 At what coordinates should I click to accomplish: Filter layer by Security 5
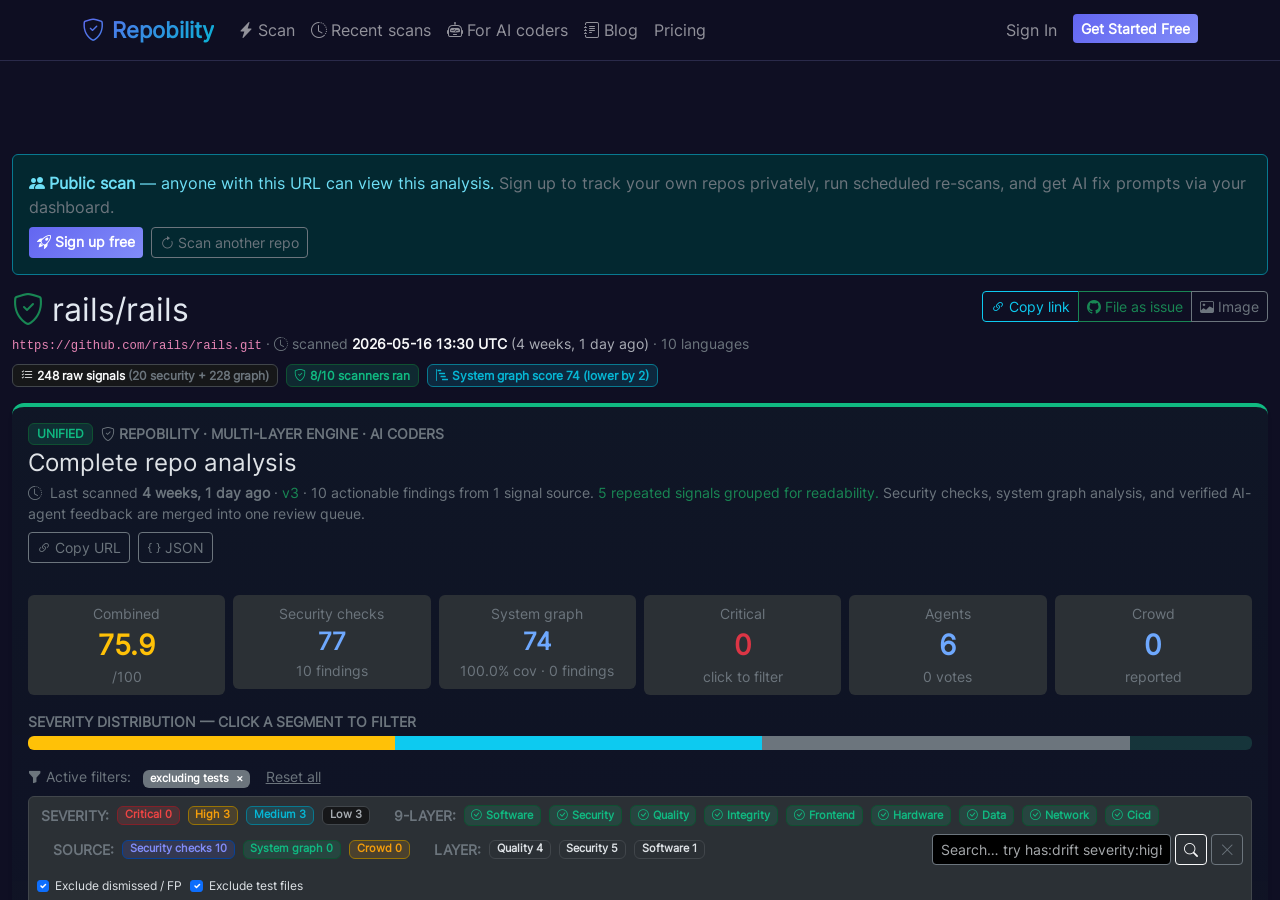point(592,849)
